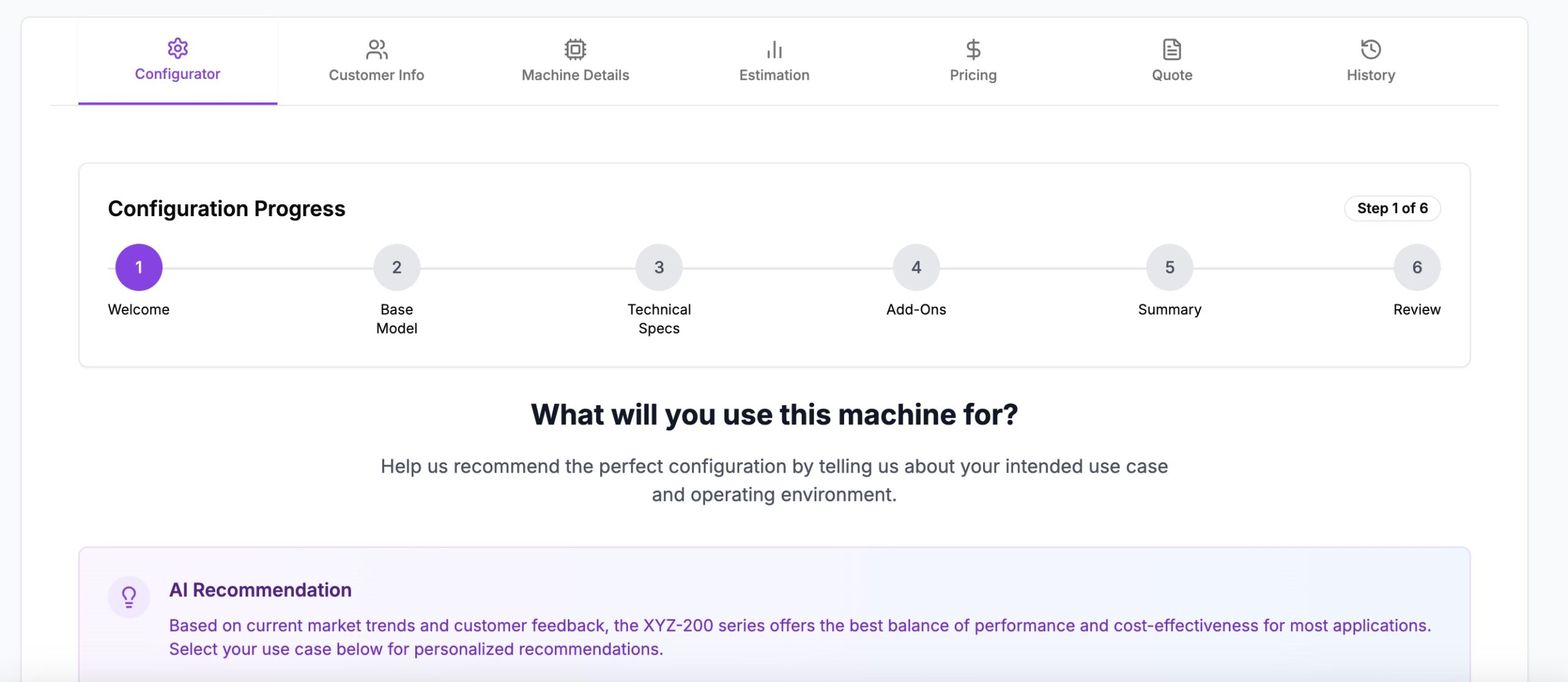Click the 'Help us recommend' description paragraph
1568x682 pixels.
coord(774,481)
